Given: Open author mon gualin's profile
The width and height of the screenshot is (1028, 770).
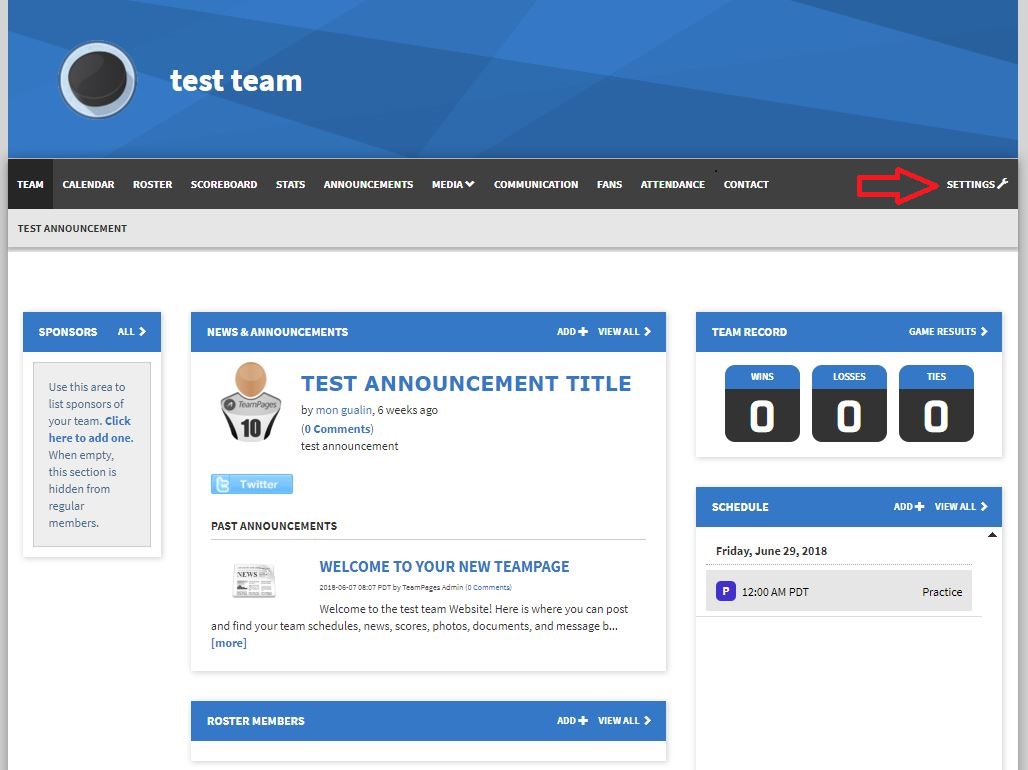Looking at the screenshot, I should (x=344, y=410).
